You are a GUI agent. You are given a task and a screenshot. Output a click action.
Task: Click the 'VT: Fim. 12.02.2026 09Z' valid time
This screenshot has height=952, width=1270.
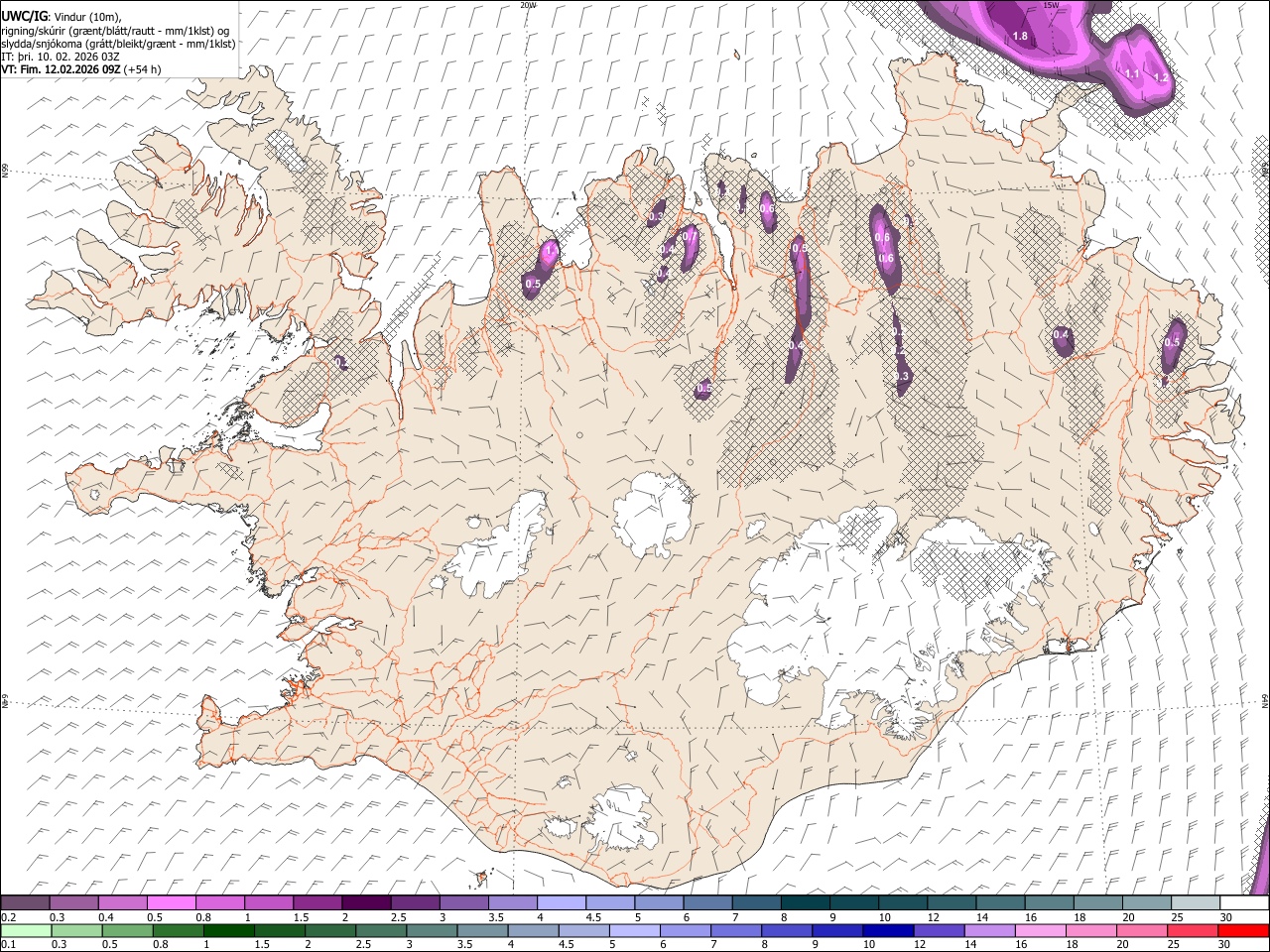62,69
